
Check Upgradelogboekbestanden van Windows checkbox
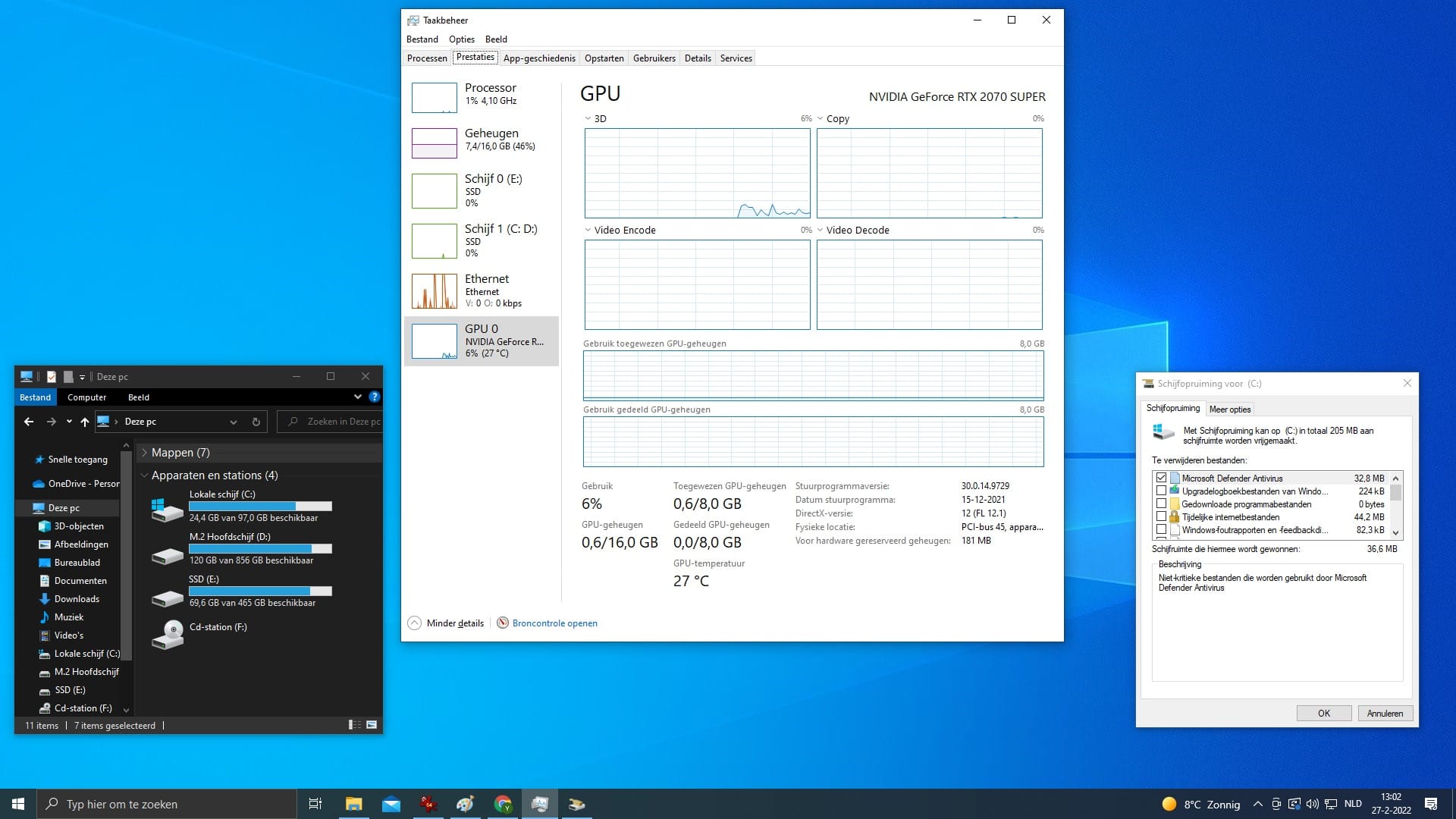click(x=1161, y=491)
